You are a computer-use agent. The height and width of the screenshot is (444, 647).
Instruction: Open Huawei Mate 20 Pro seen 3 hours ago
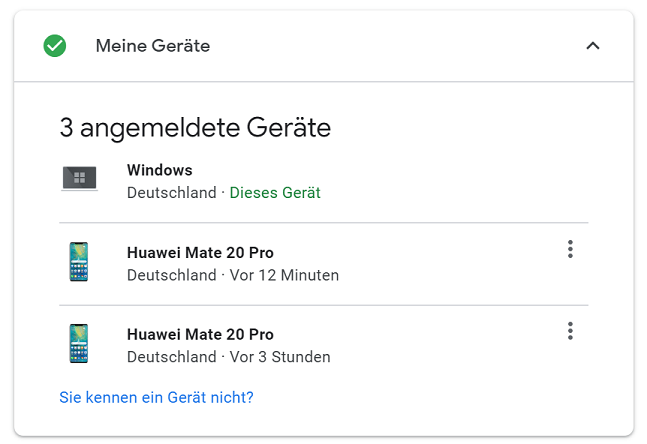click(200, 334)
